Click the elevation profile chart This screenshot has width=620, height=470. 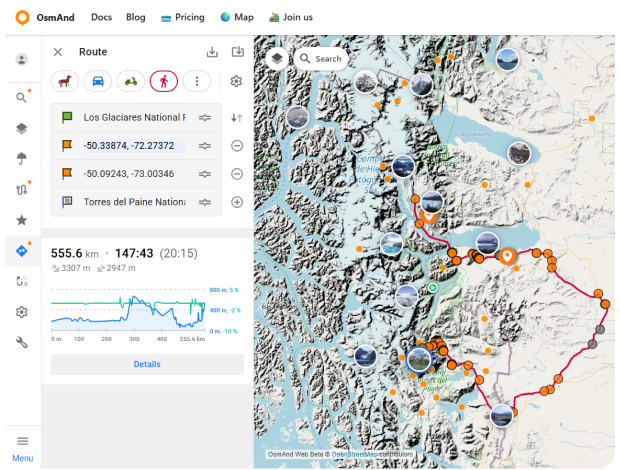click(128, 310)
